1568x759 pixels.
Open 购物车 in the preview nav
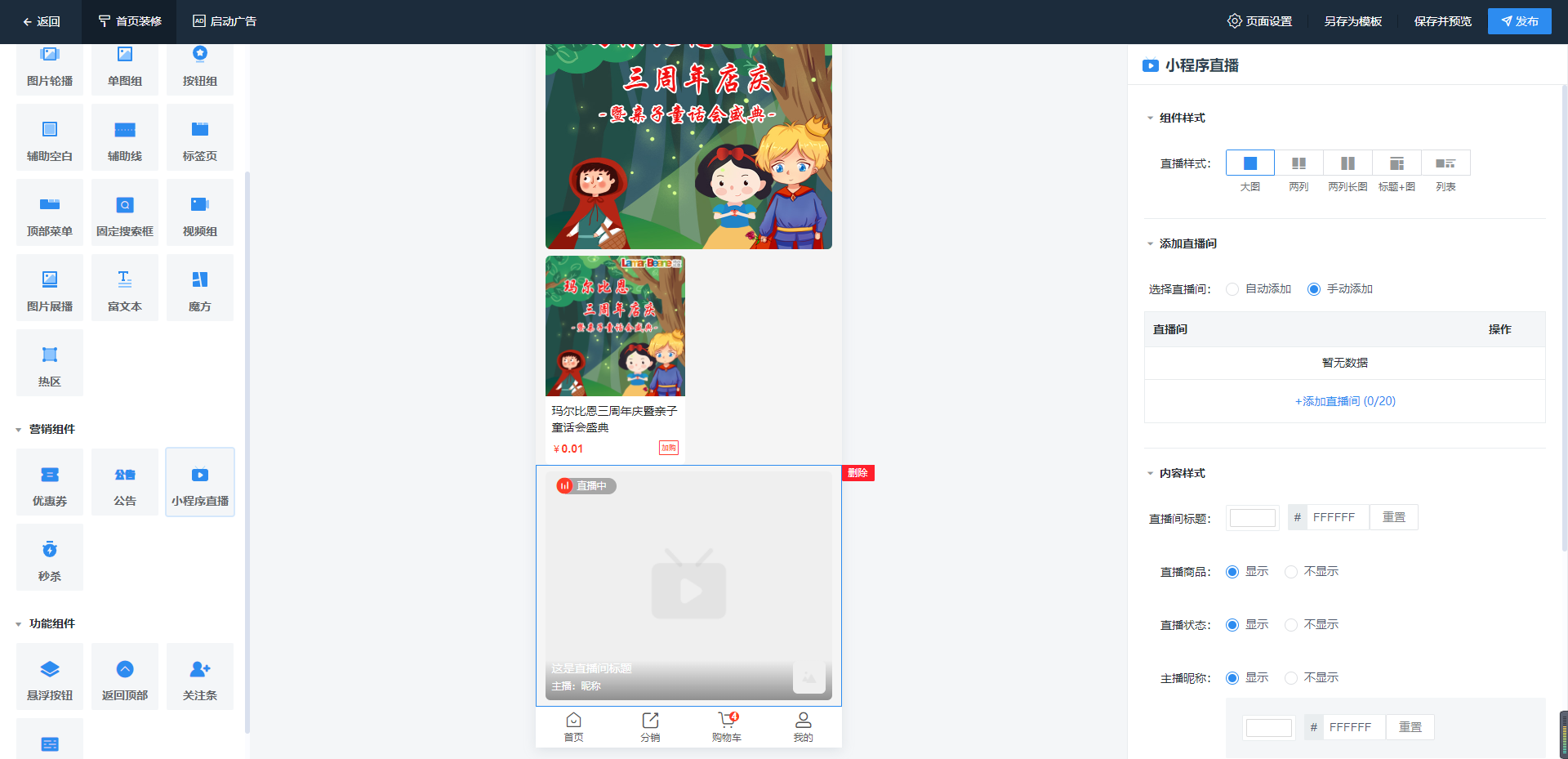click(727, 727)
